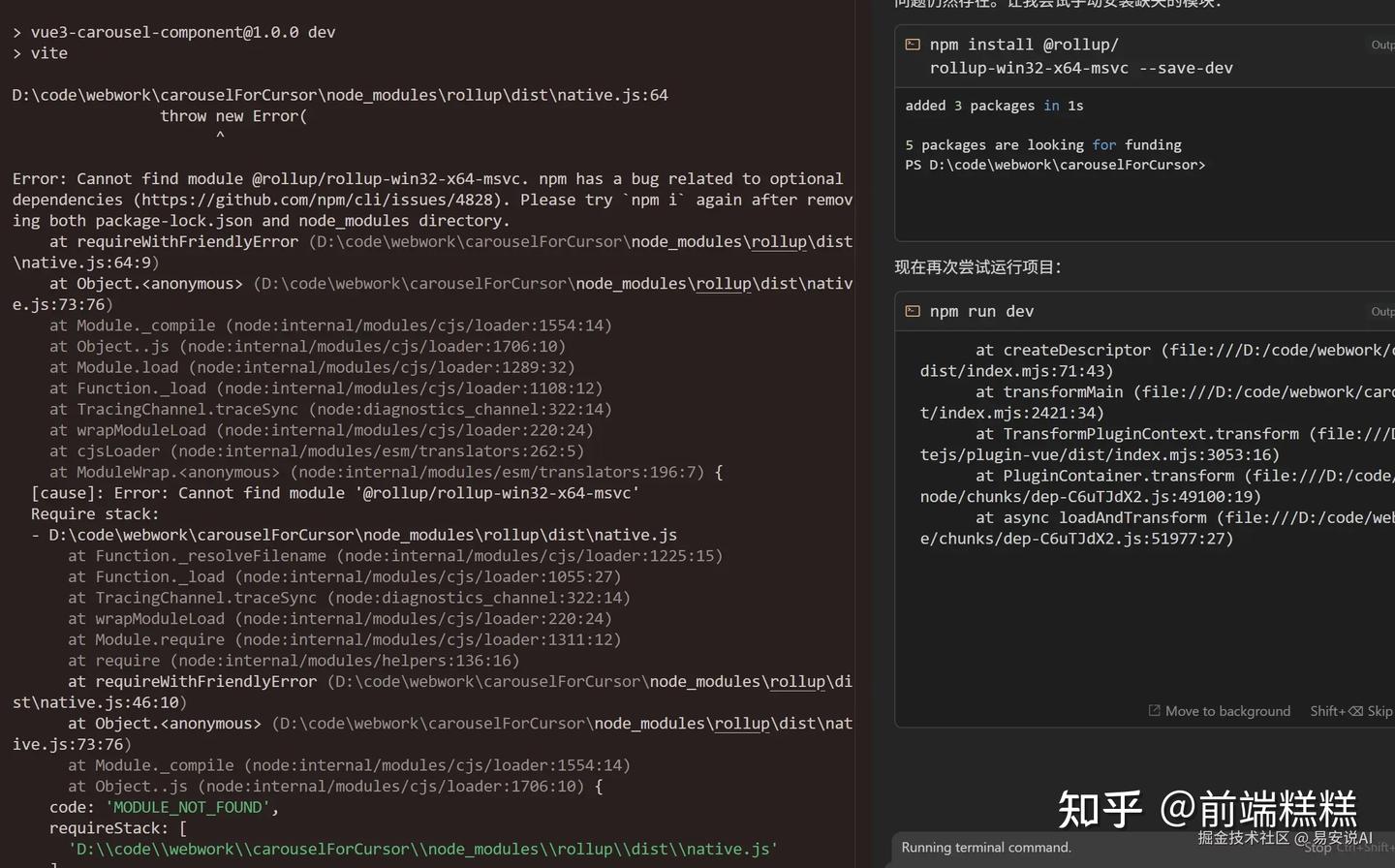Stop the running terminal command

[1317, 849]
